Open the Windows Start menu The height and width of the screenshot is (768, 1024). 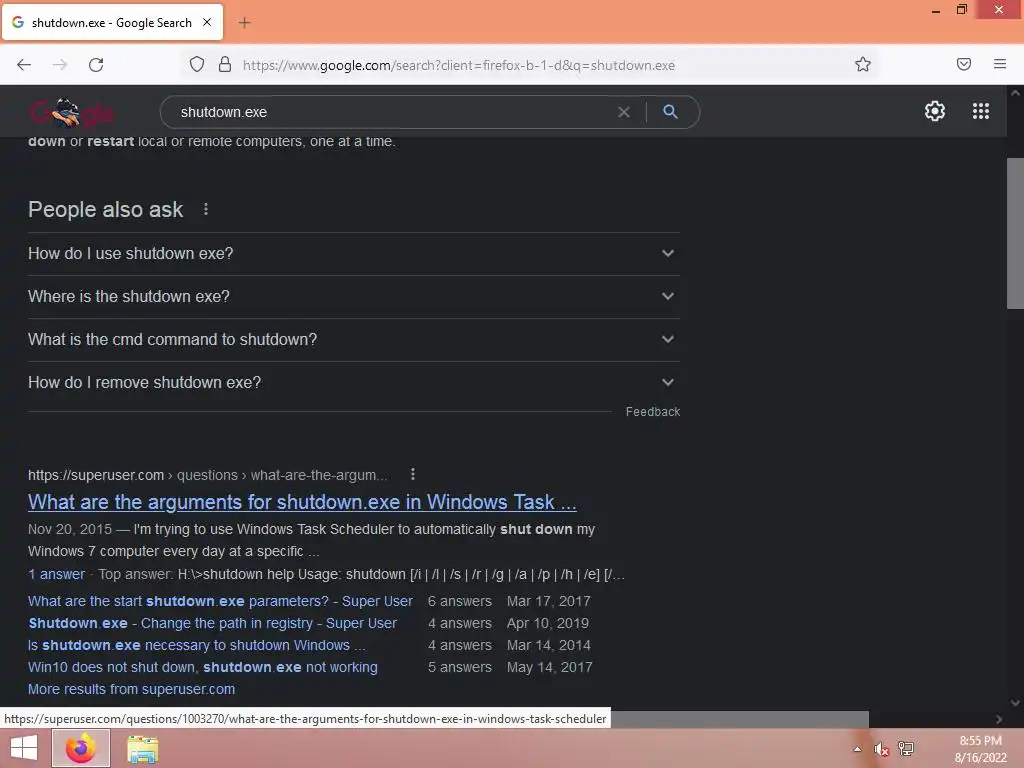coord(24,748)
